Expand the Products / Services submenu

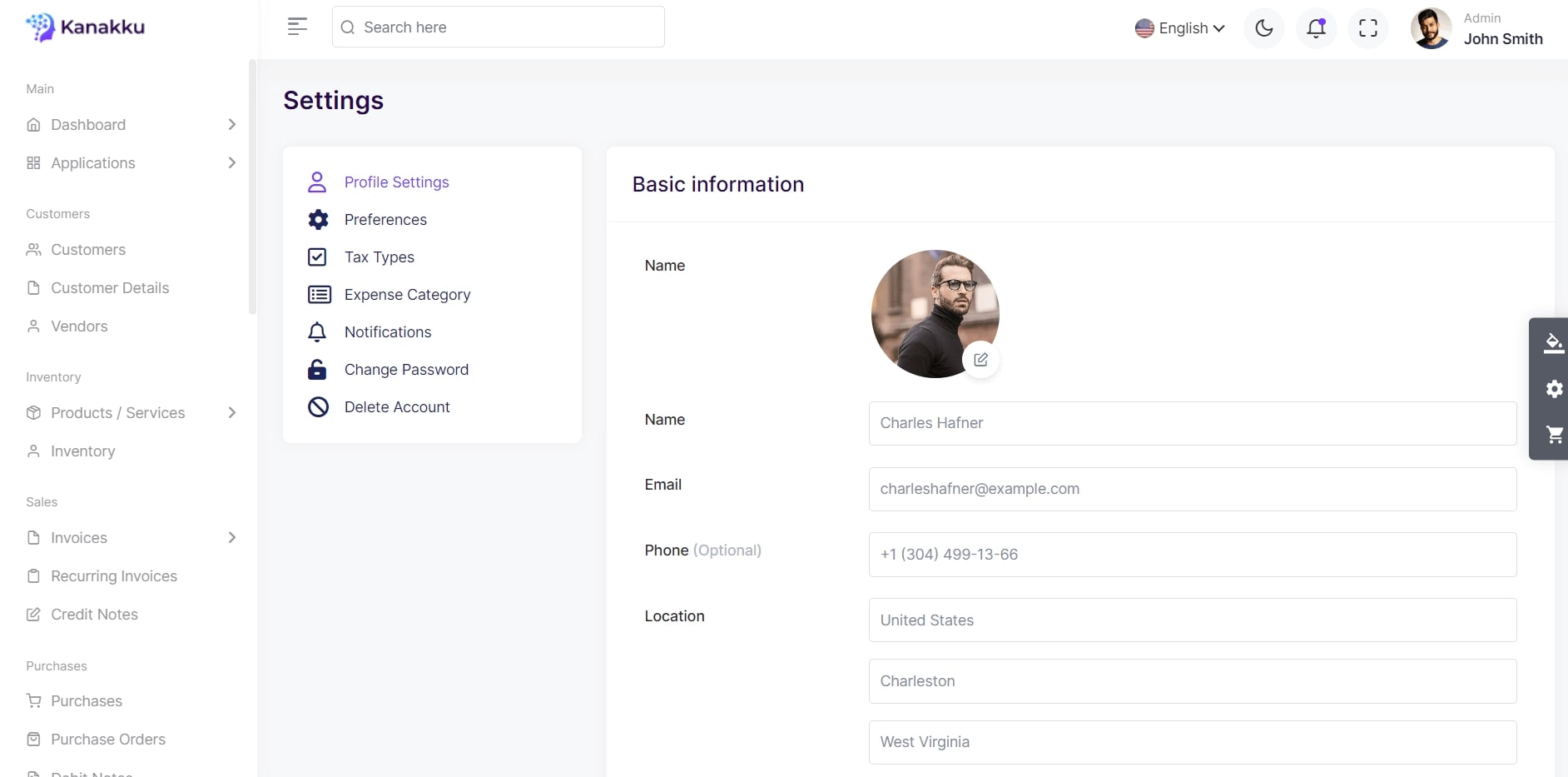[x=131, y=413]
